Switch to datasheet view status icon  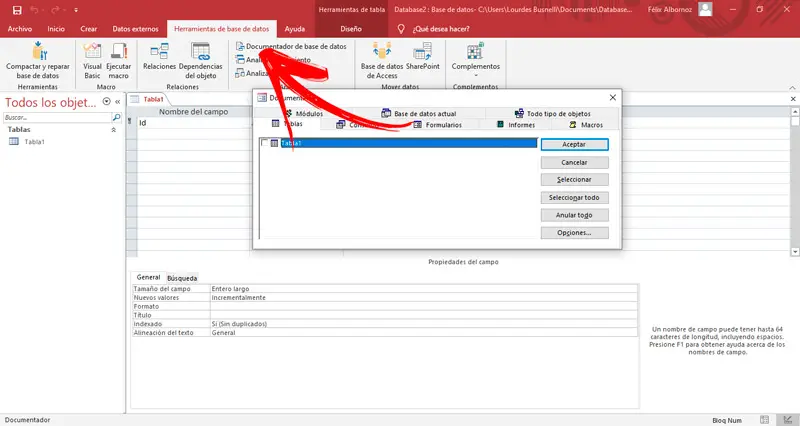(x=764, y=420)
